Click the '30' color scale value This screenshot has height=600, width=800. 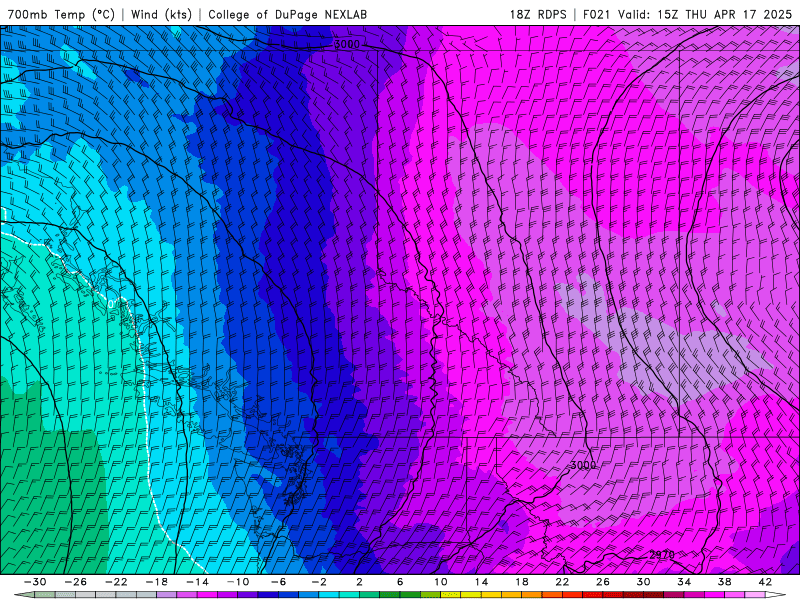pyautogui.click(x=643, y=582)
